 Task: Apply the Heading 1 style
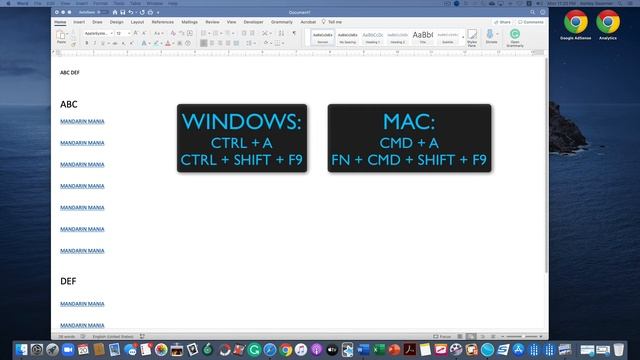pos(373,38)
